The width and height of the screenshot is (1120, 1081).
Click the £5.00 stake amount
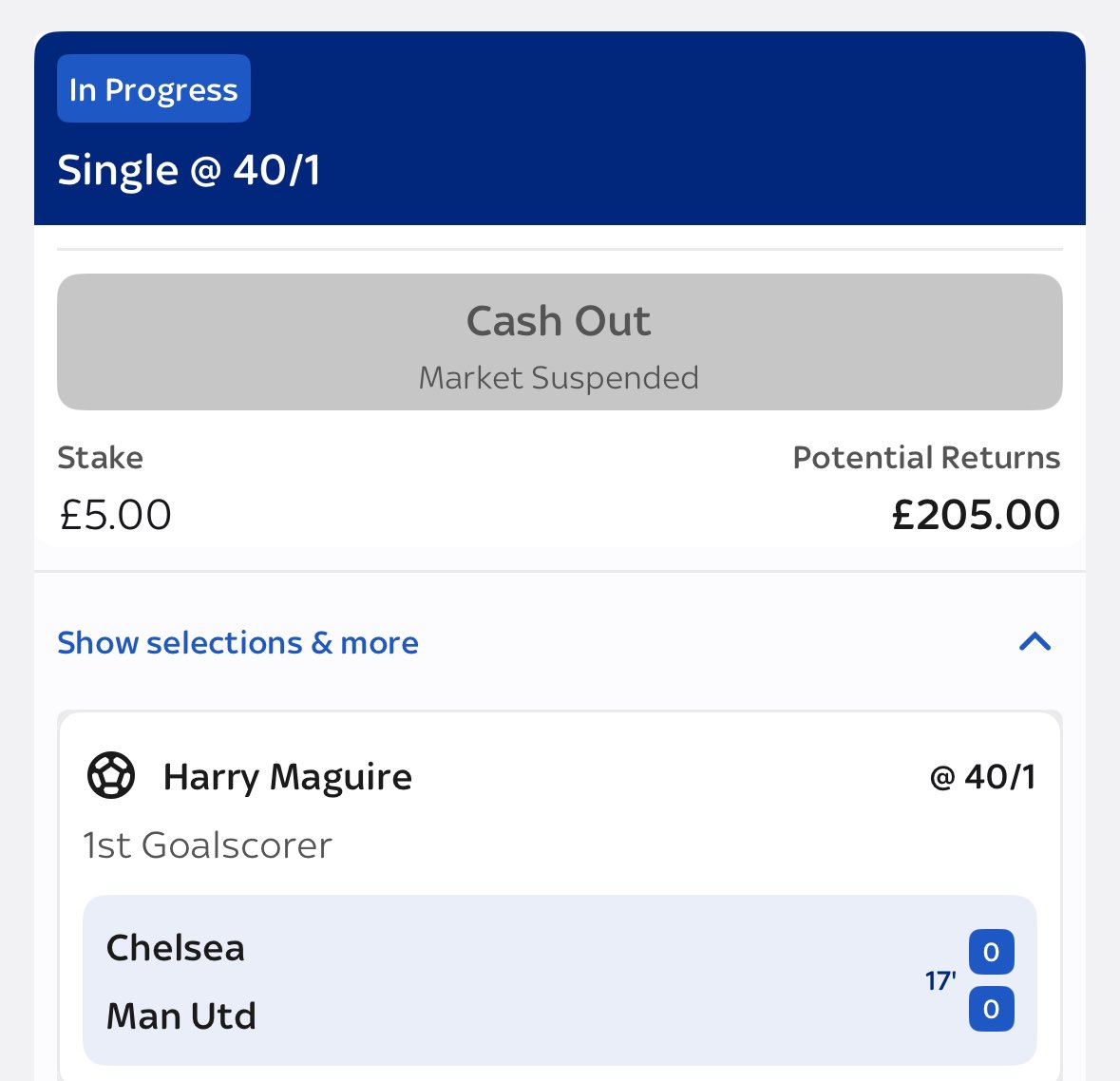point(115,515)
